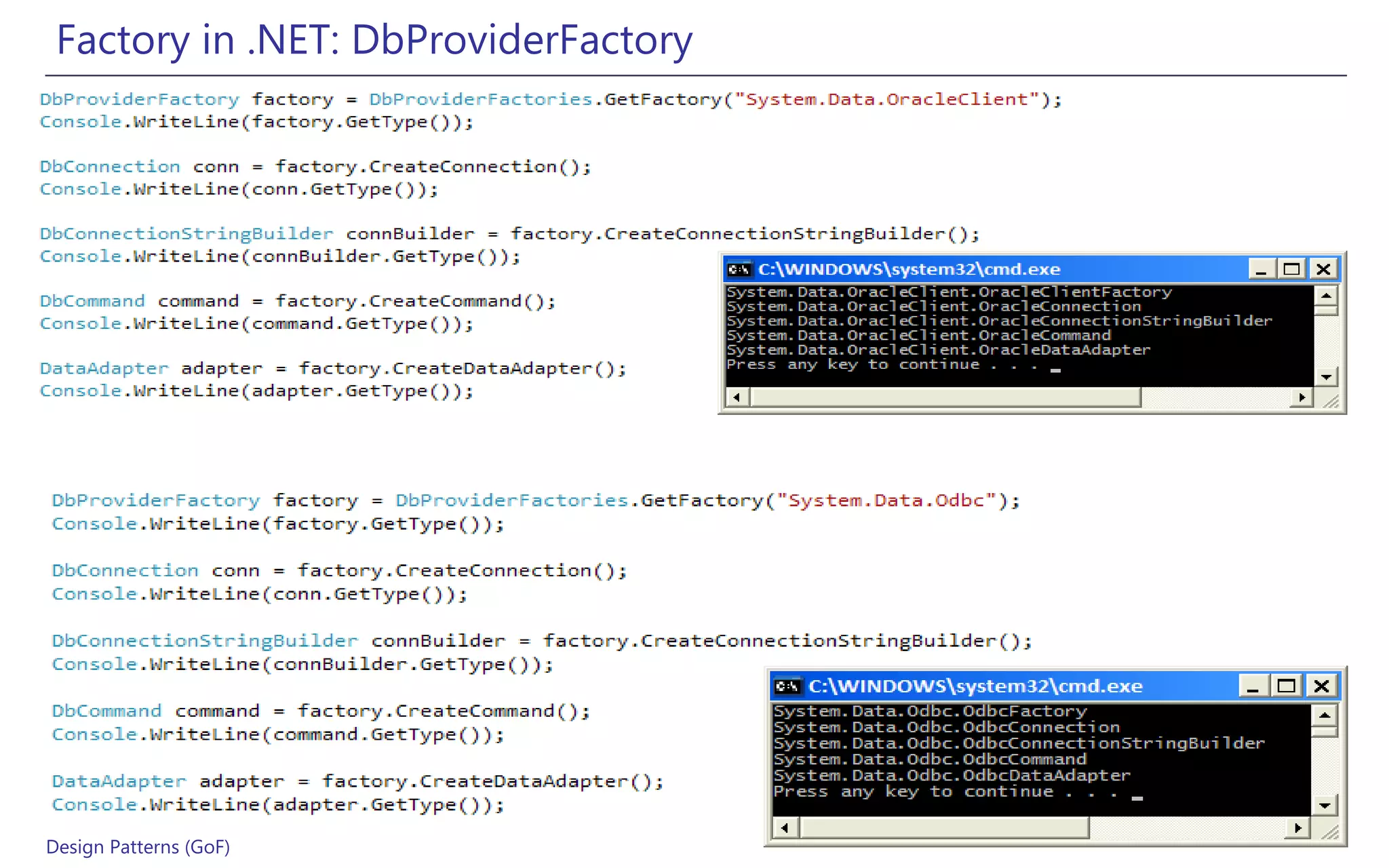The image size is (1389, 868).
Task: Click the right scroll arrow in the Oracle console
Action: pyautogui.click(x=1302, y=397)
